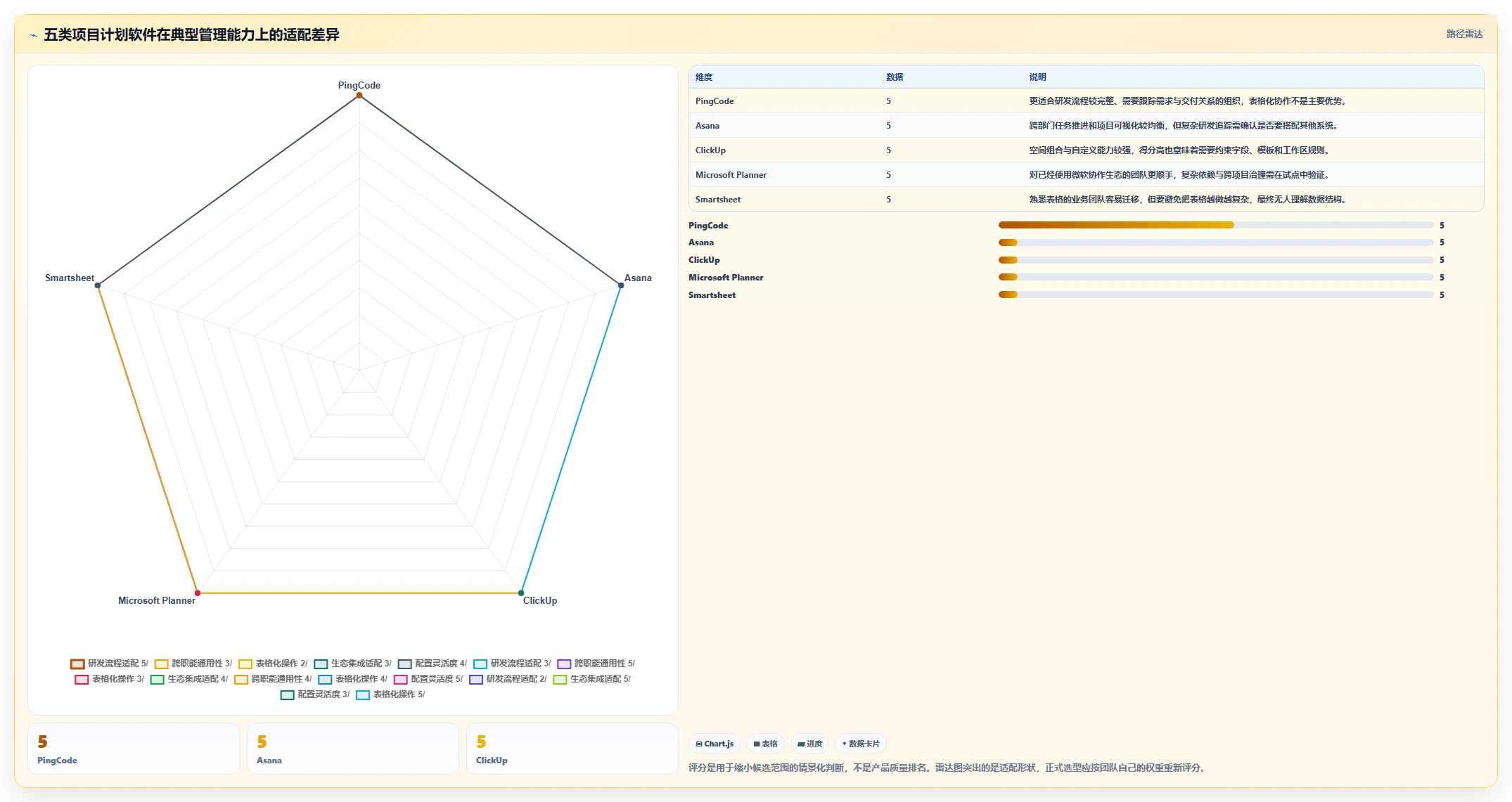Click the Microsoft Planner progress bar

coord(1216,278)
